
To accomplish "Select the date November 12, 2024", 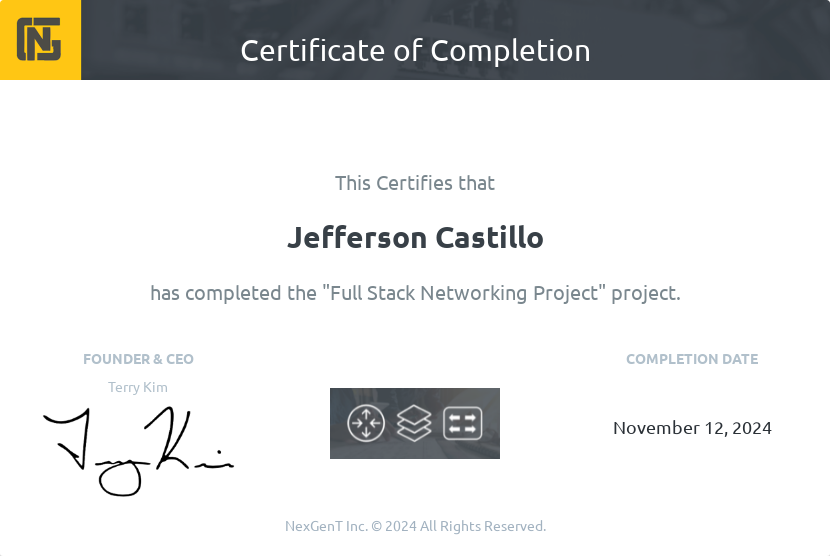I will click(x=692, y=428).
